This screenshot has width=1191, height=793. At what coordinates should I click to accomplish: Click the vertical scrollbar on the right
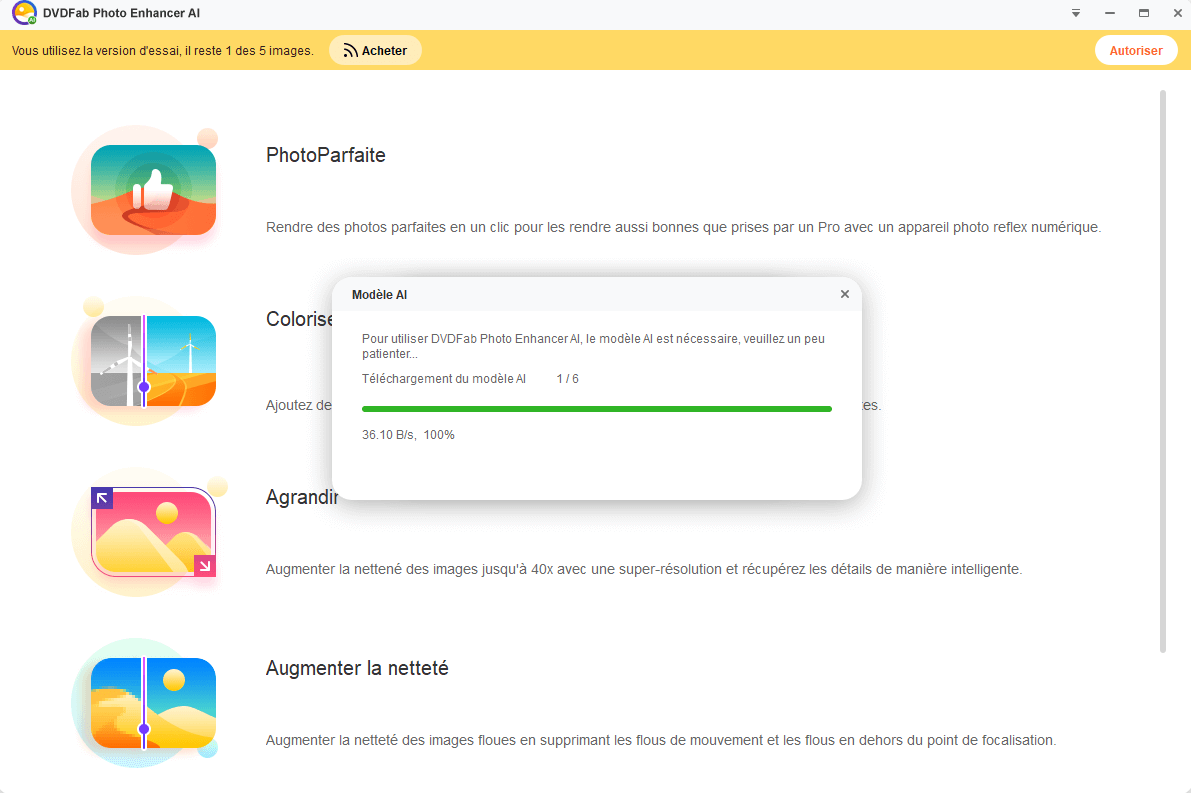click(1162, 371)
